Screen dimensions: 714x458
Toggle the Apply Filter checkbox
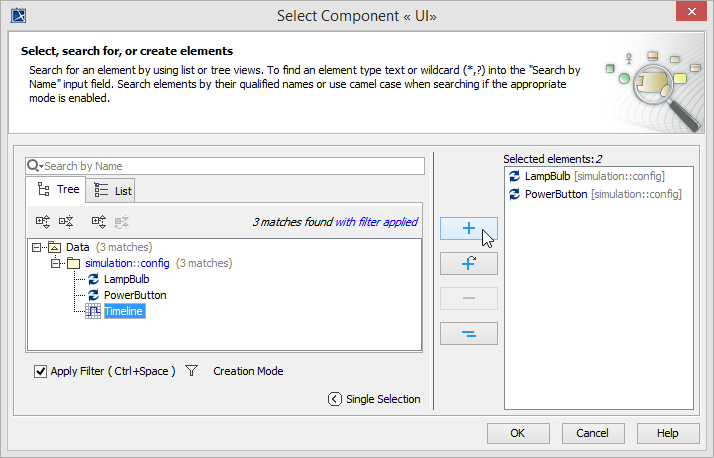(41, 371)
